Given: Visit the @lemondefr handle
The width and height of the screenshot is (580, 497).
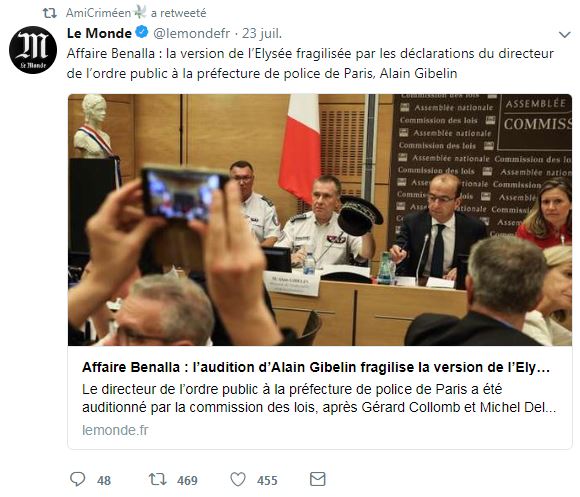Looking at the screenshot, I should pos(192,33).
